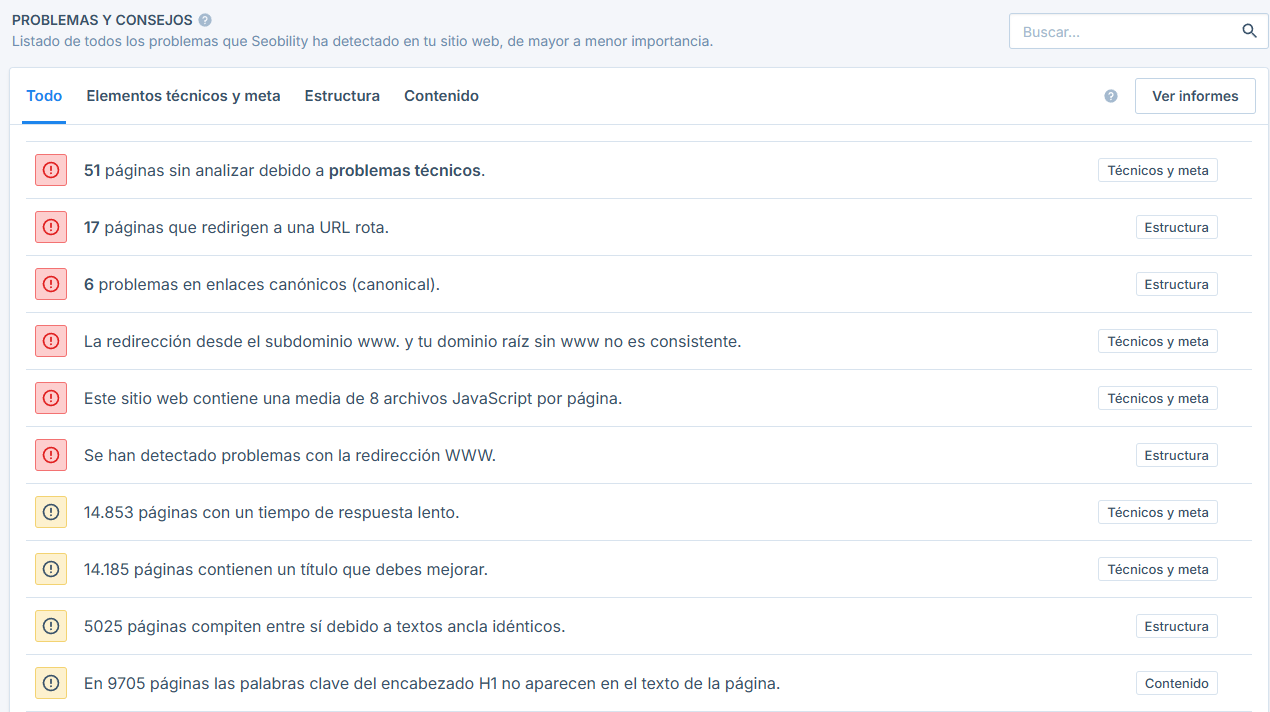Click Estructura tag on canonical problems row
This screenshot has width=1270, height=712.
[1176, 284]
